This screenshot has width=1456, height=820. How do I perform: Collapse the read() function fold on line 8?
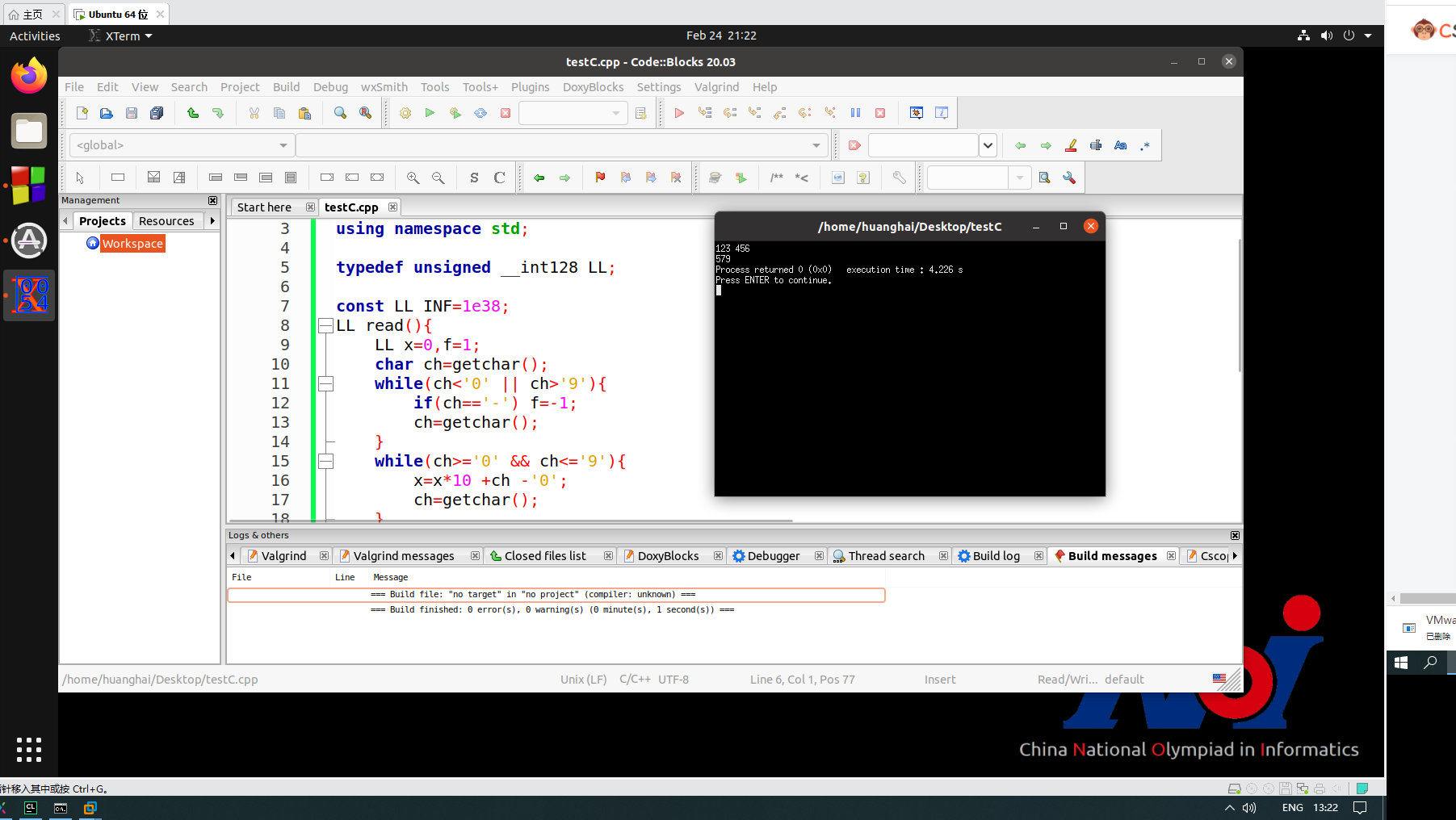[325, 326]
